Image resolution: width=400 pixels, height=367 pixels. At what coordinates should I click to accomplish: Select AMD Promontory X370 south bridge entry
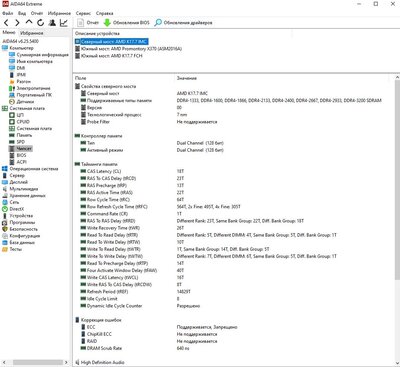131,49
